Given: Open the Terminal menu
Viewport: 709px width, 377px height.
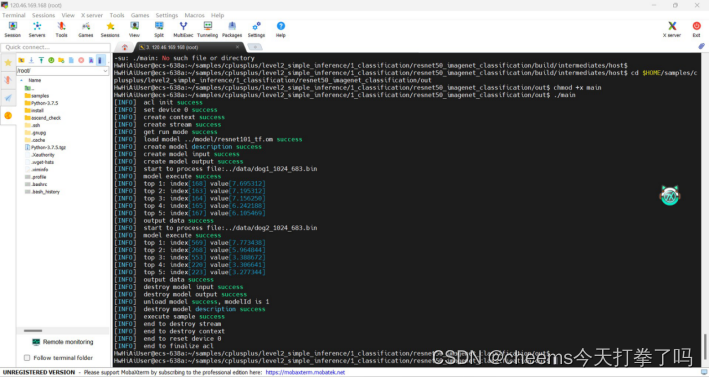Looking at the screenshot, I should pyautogui.click(x=14, y=15).
